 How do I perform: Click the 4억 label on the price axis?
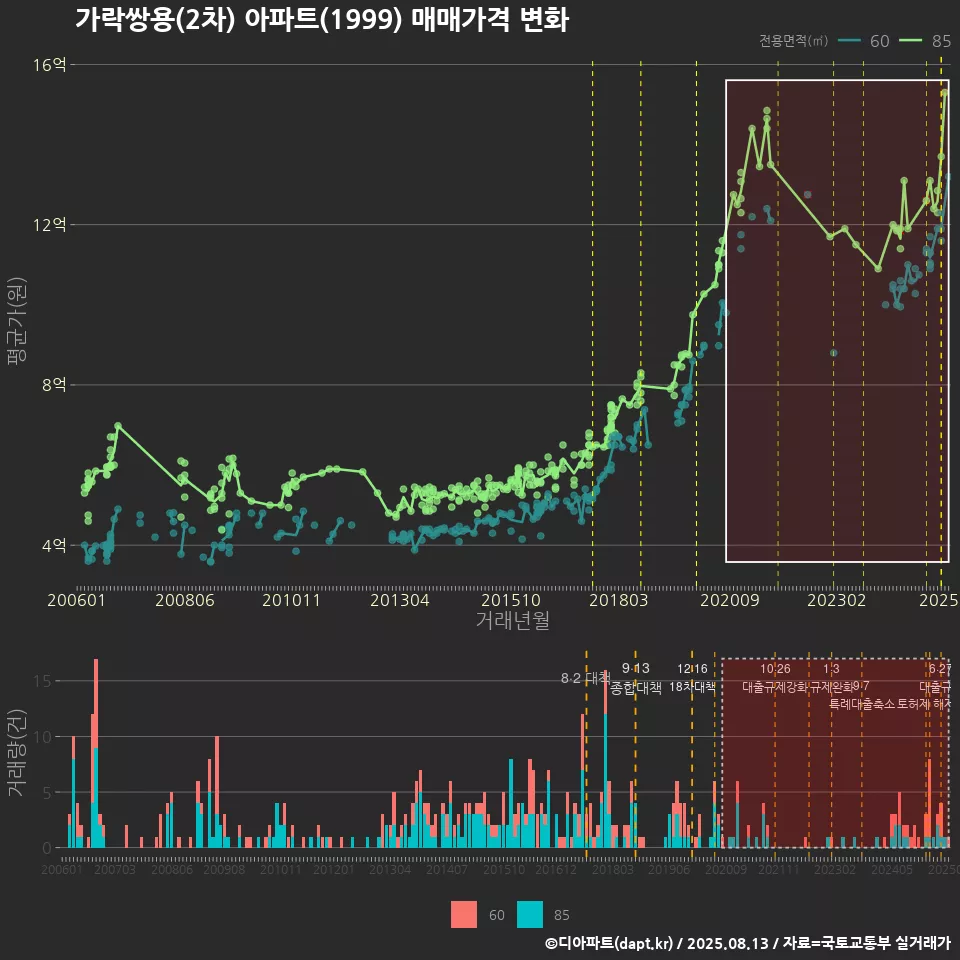point(54,546)
